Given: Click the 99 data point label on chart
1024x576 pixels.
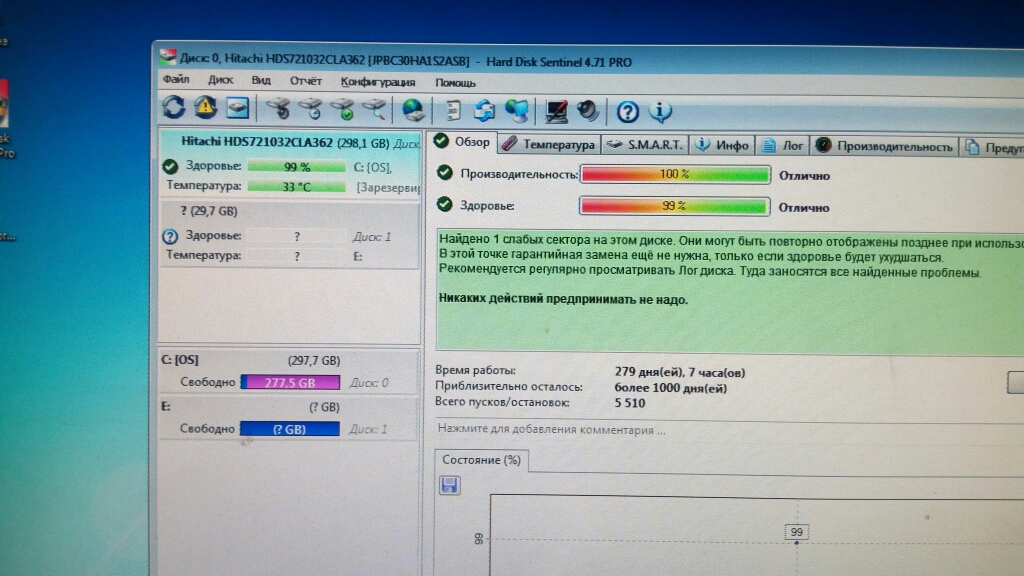Looking at the screenshot, I should click(797, 532).
